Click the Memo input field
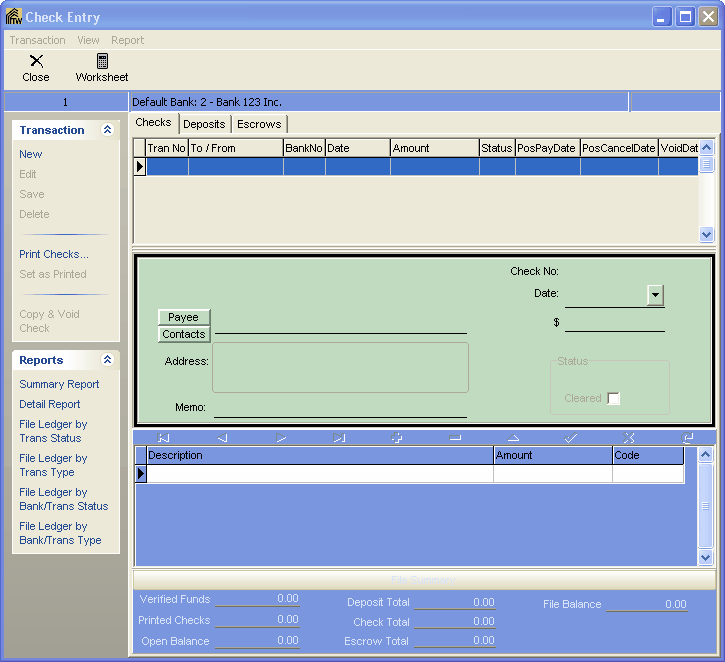The width and height of the screenshot is (725, 662). (x=340, y=407)
